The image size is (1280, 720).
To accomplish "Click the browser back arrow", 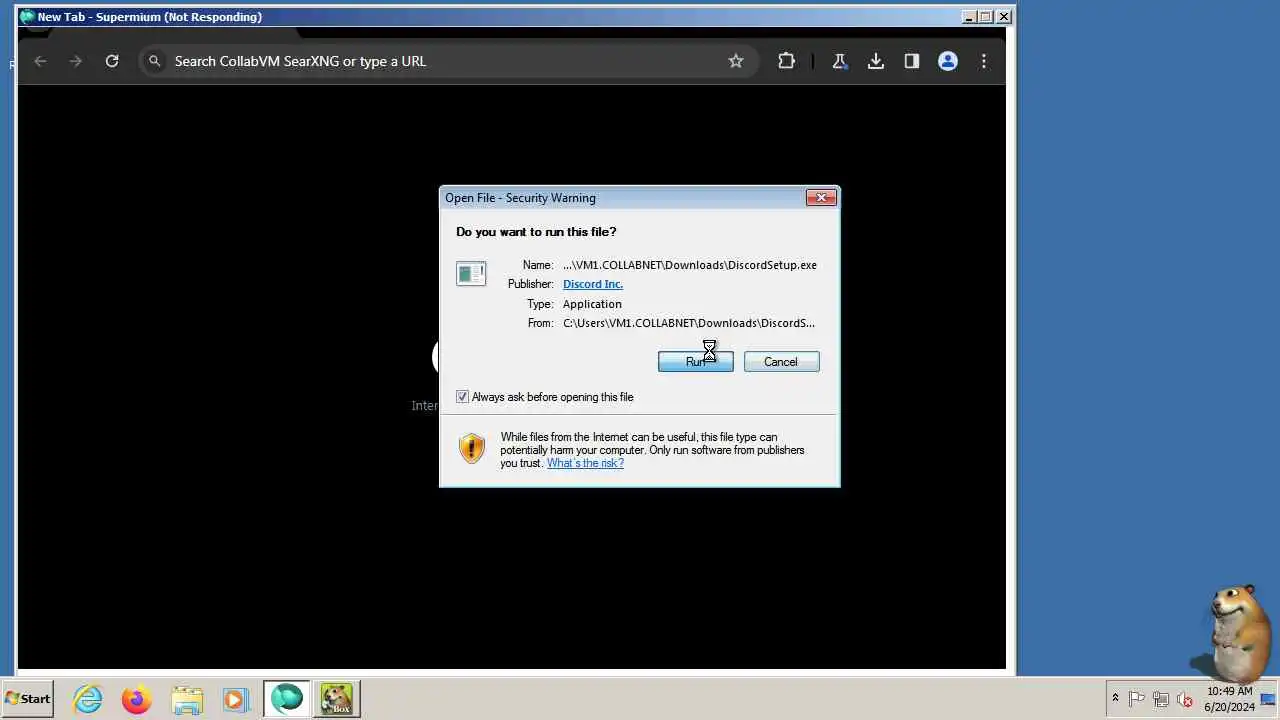I will pos(40,61).
